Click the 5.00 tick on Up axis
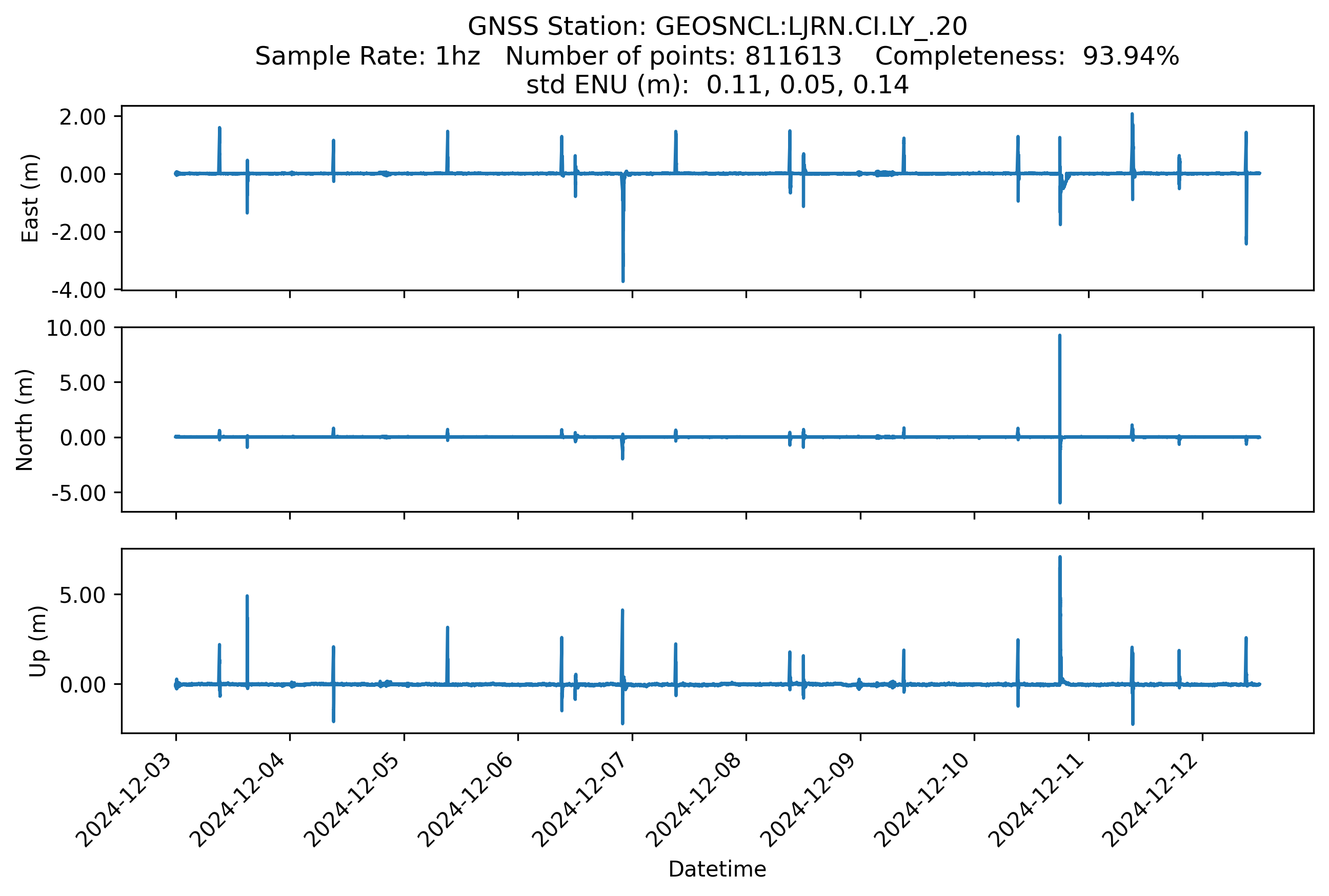 [x=83, y=596]
